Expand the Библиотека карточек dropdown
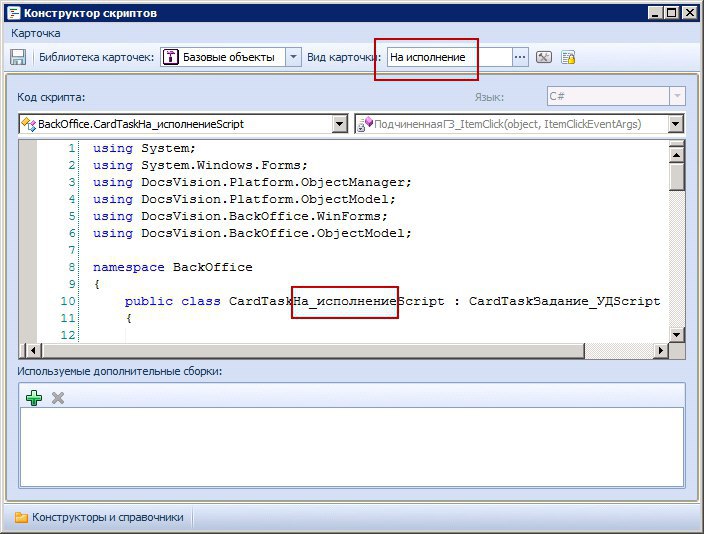The image size is (704, 534). [293, 57]
